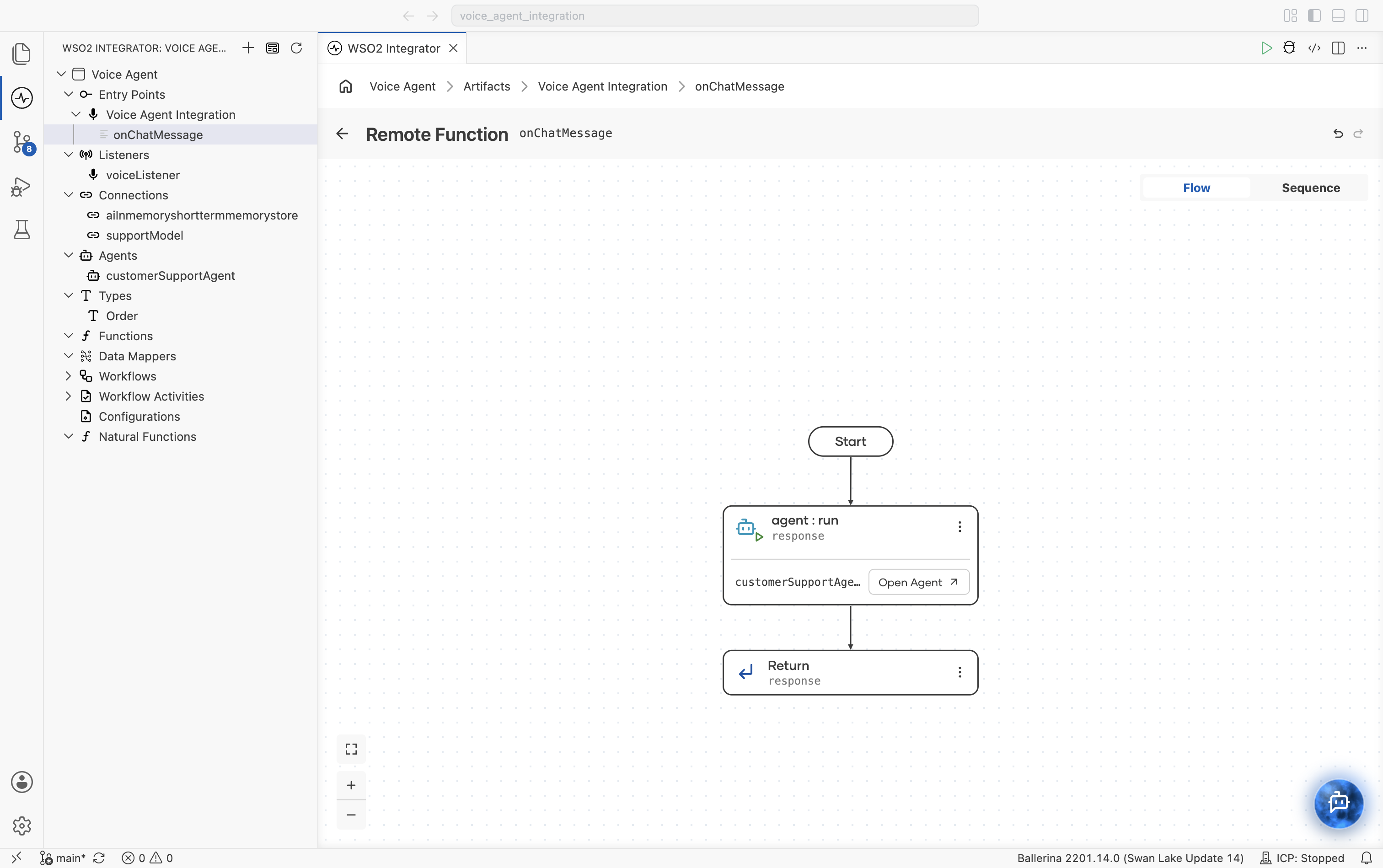1383x868 pixels.
Task: Toggle bottom panel layout icon
Action: [1338, 16]
